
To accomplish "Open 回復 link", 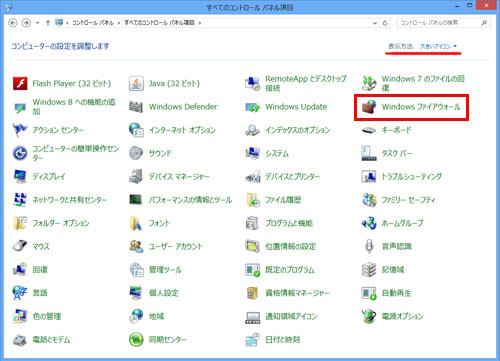I will pos(40,270).
